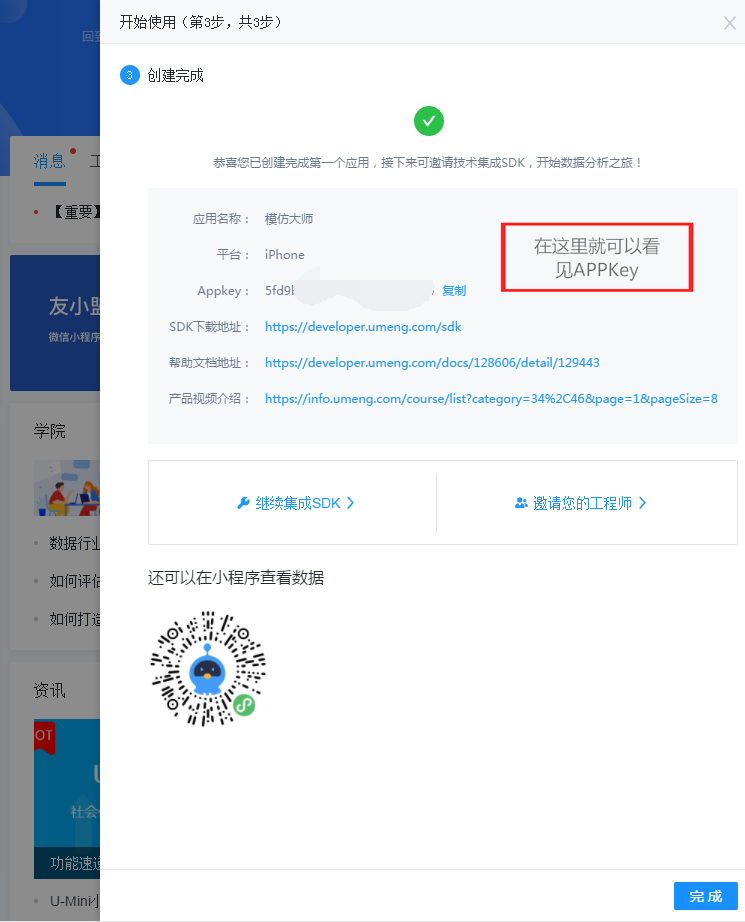745x922 pixels.
Task: Click the green success checkmark icon
Action: (x=428, y=121)
